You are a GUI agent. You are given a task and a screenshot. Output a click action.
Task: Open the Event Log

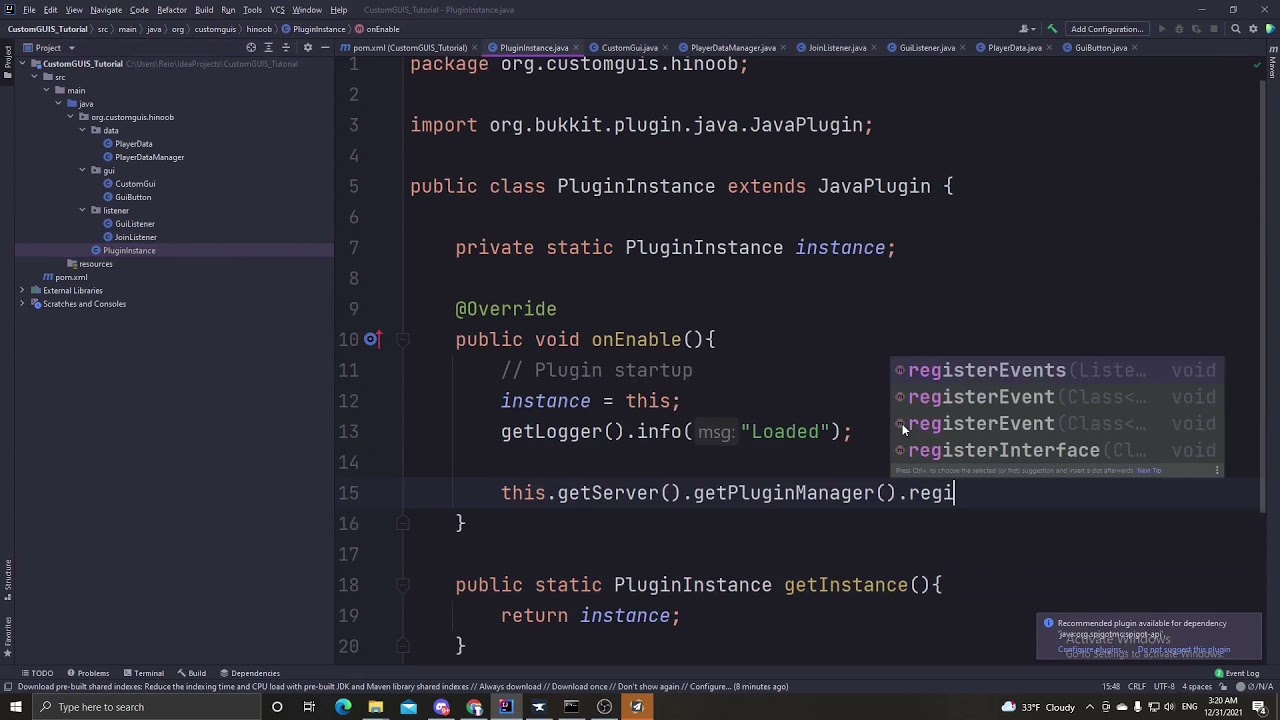point(1236,673)
